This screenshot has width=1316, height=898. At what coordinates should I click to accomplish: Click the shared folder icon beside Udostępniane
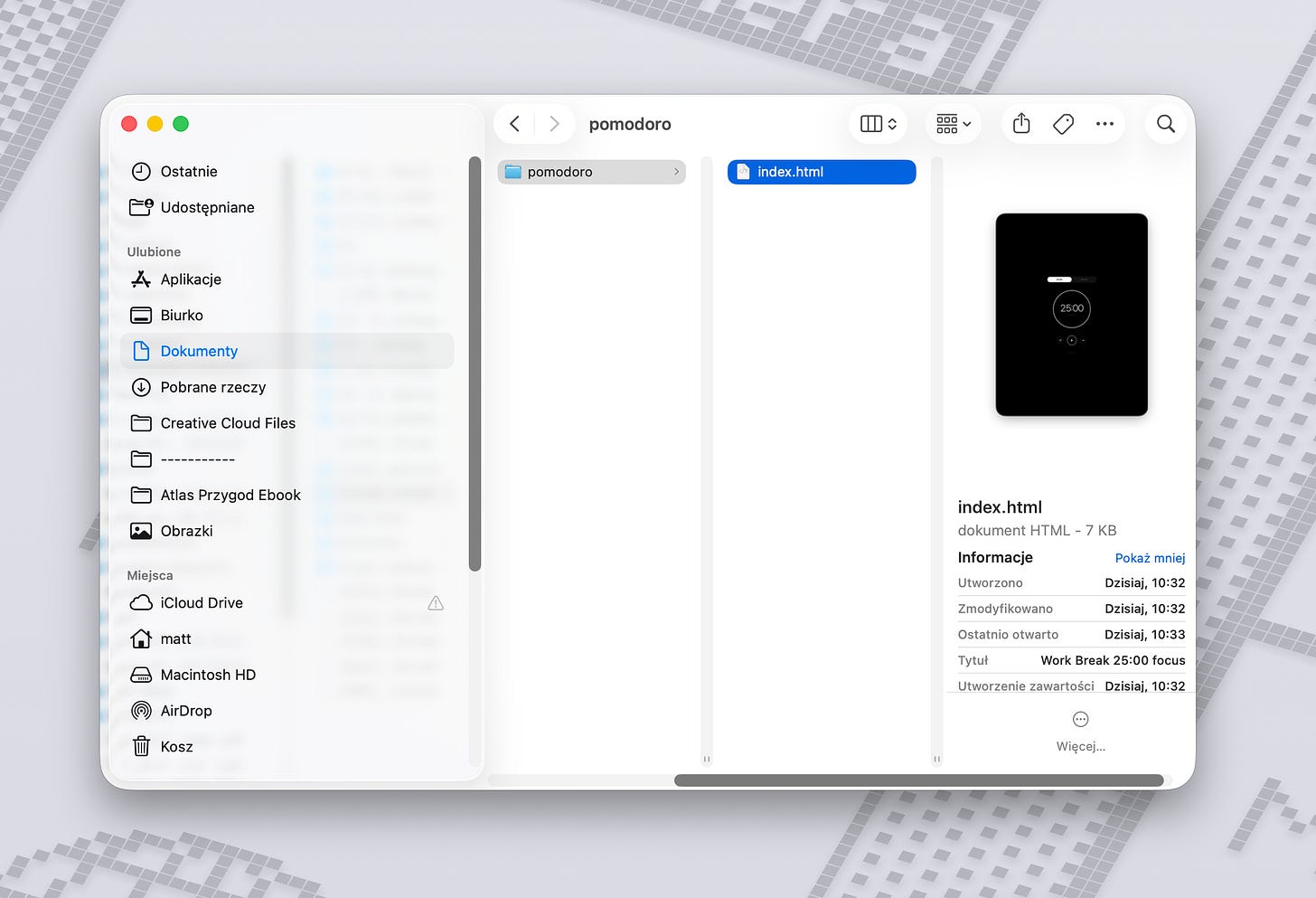(x=141, y=208)
